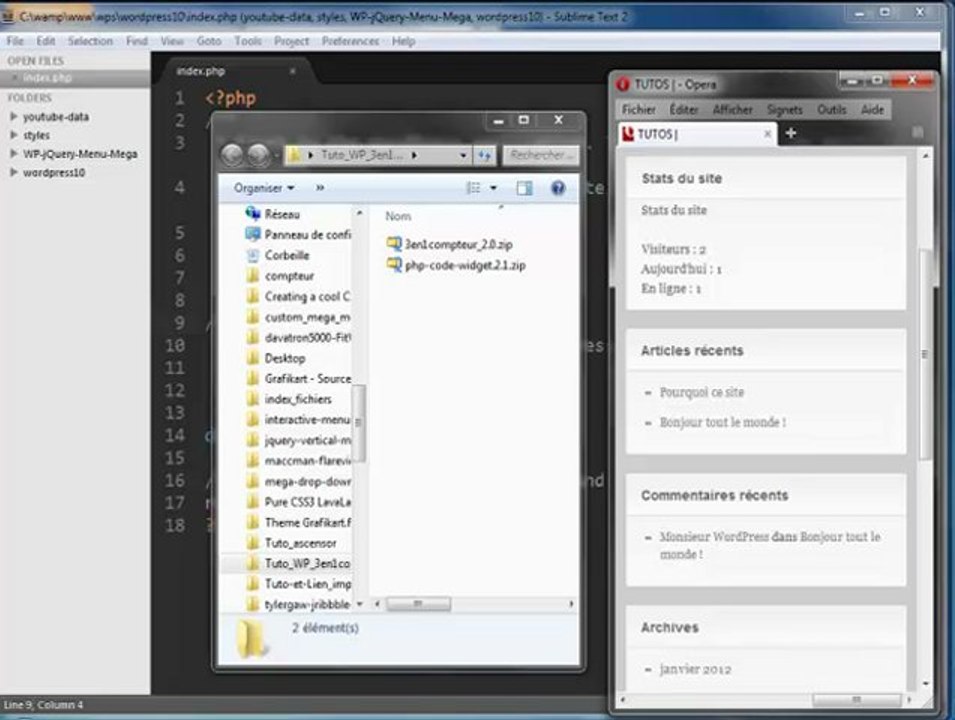
Task: Open Opera Outils menu
Action: 831,110
